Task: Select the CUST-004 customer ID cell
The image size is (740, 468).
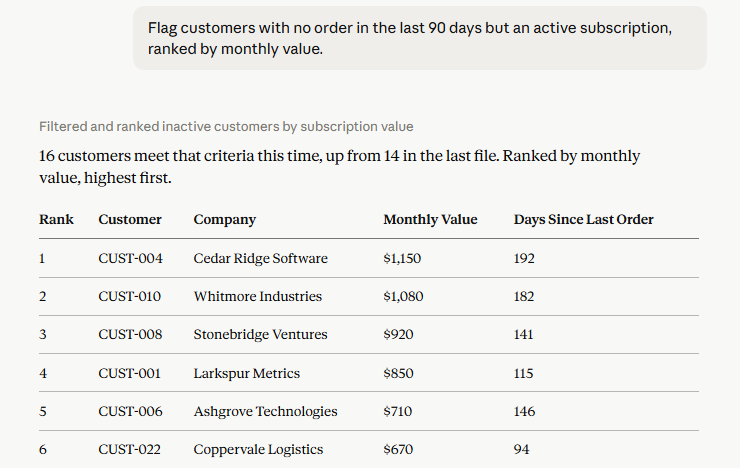Action: pos(130,259)
